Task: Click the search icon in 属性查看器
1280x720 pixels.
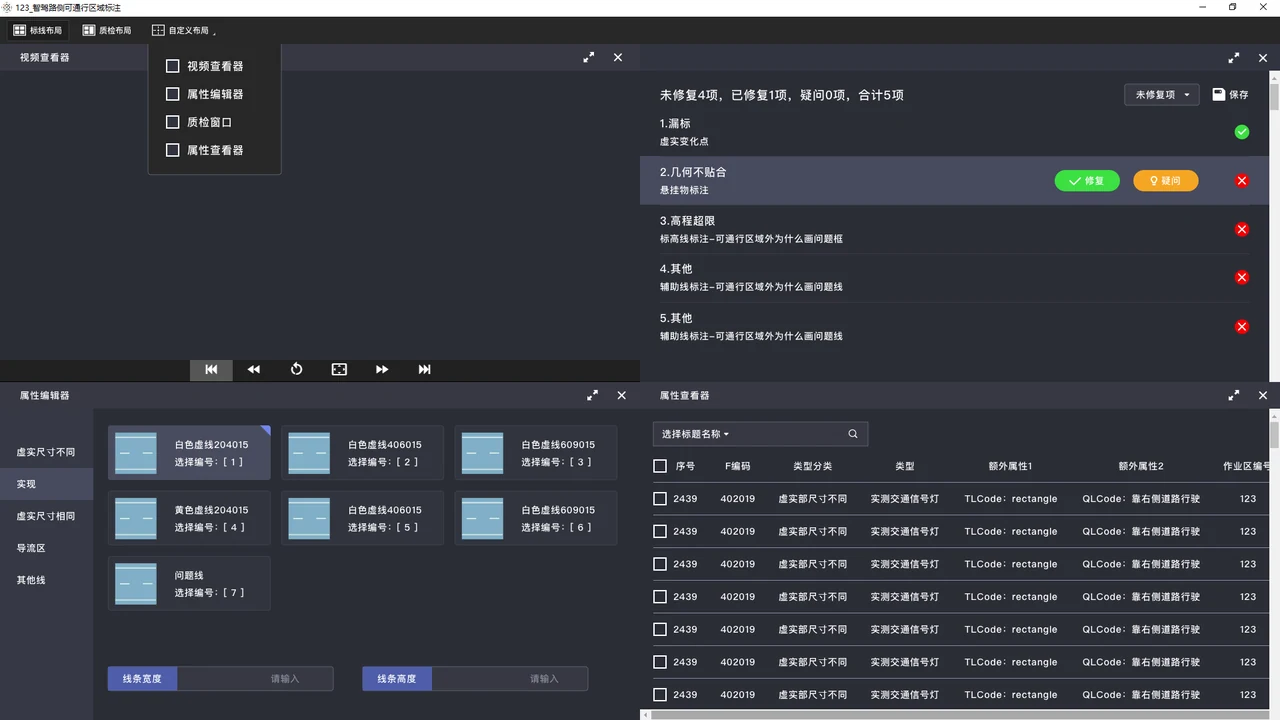Action: 853,434
